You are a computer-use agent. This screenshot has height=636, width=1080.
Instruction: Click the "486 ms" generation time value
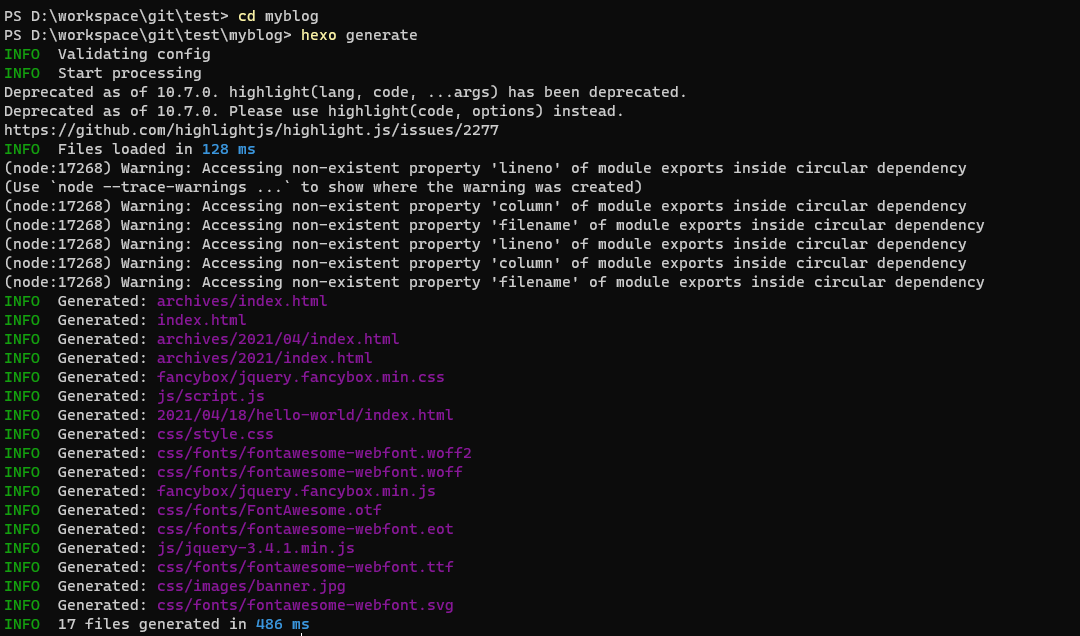[282, 624]
